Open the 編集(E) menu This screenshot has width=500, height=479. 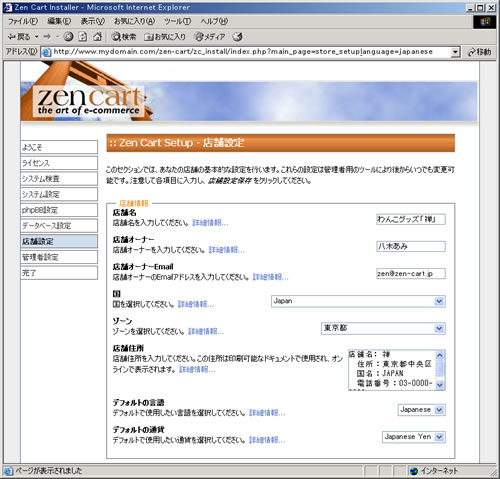[59, 21]
